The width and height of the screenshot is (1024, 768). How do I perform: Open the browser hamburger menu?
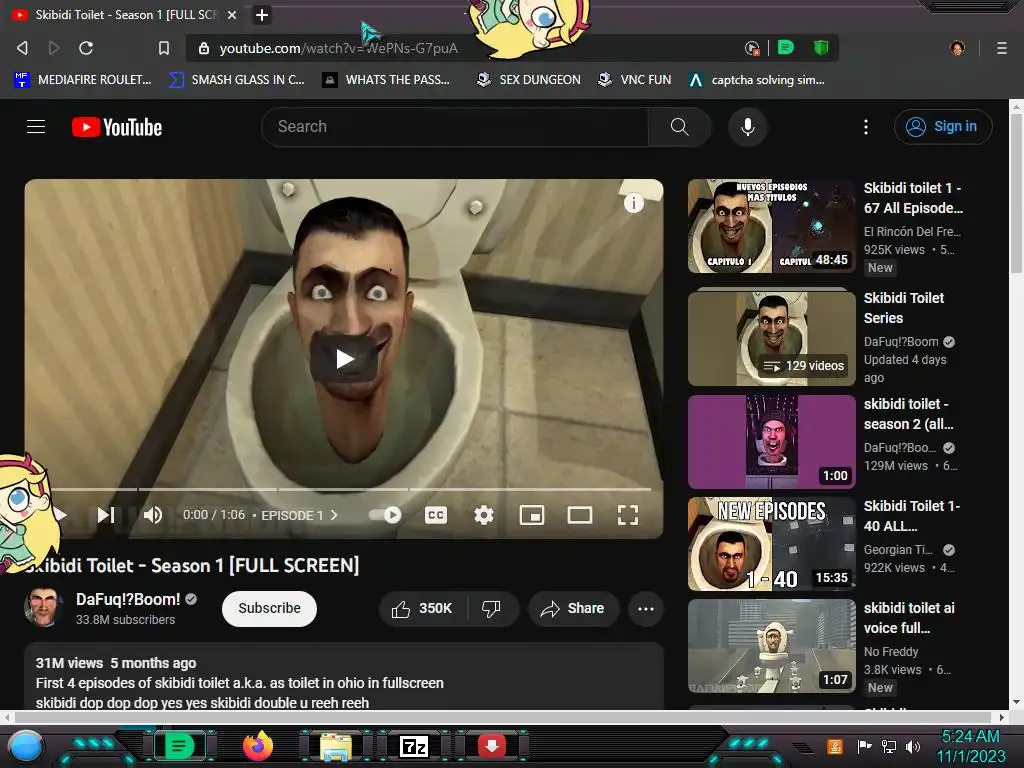[1002, 48]
